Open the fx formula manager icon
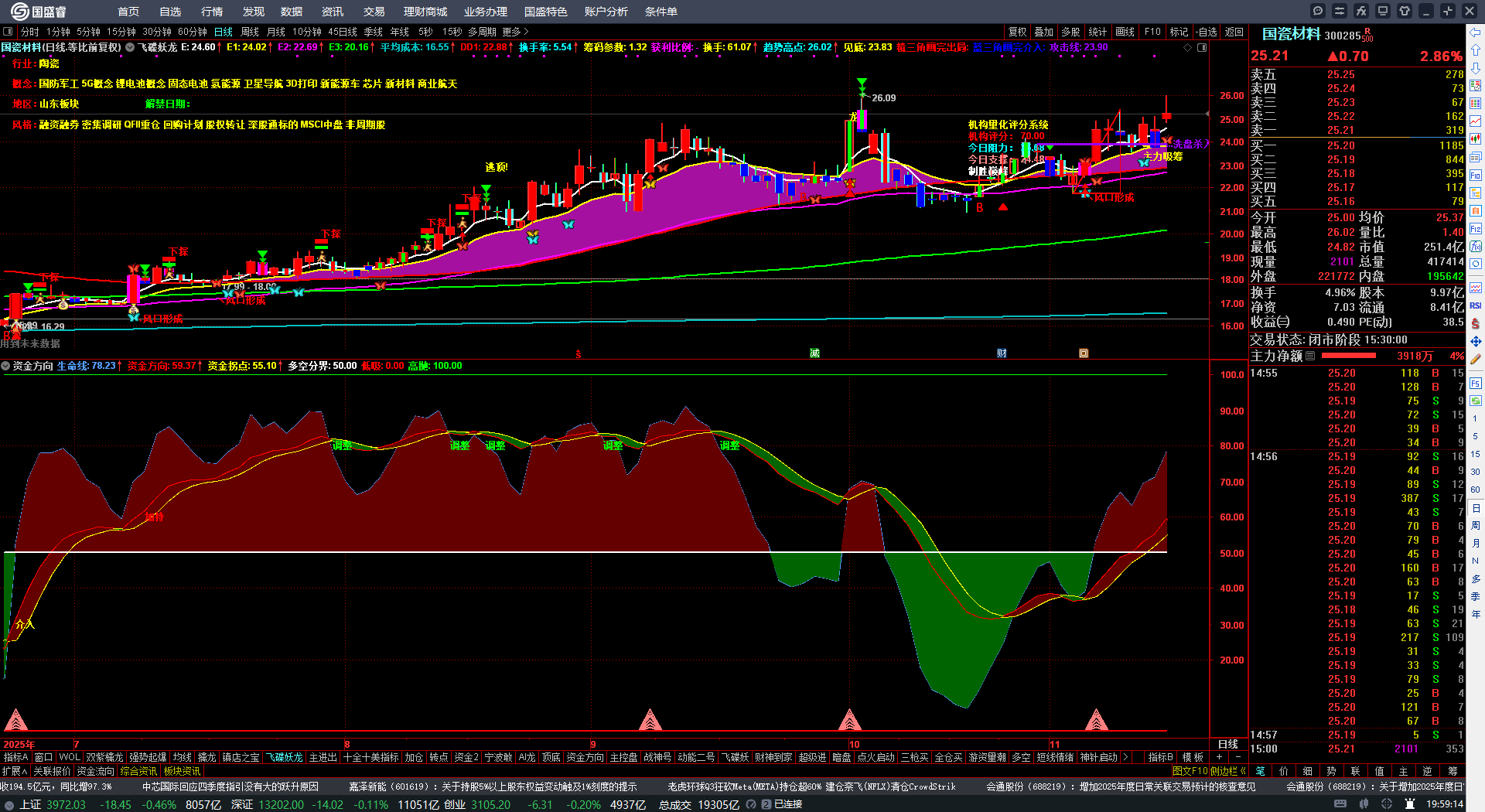 1361,11
